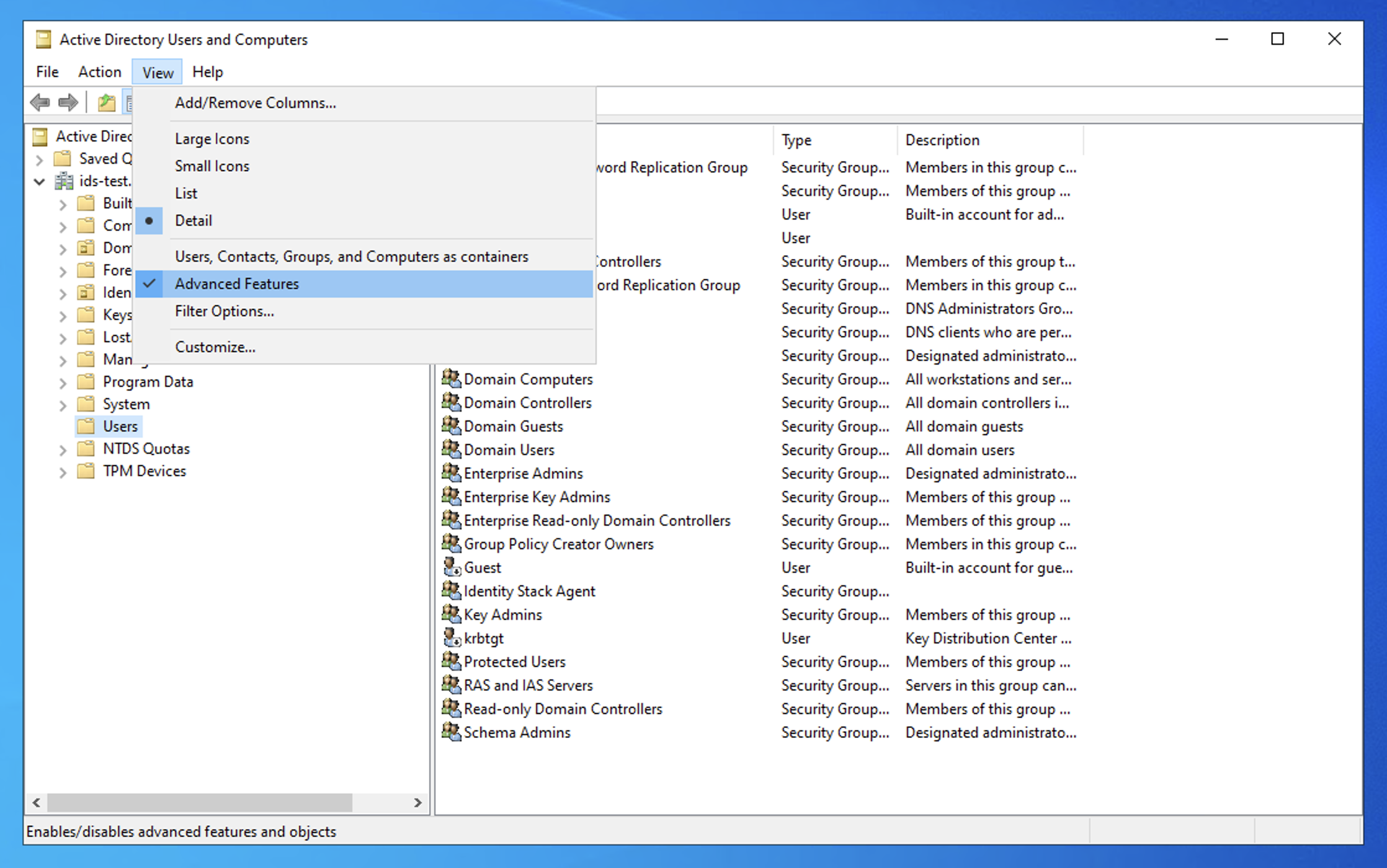Expand the Keys container node

pos(63,316)
